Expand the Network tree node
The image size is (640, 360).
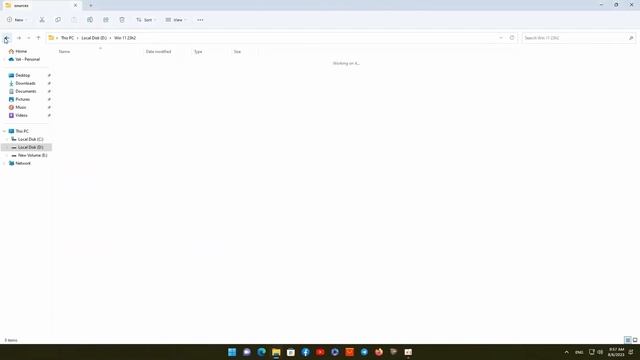click(x=4, y=163)
